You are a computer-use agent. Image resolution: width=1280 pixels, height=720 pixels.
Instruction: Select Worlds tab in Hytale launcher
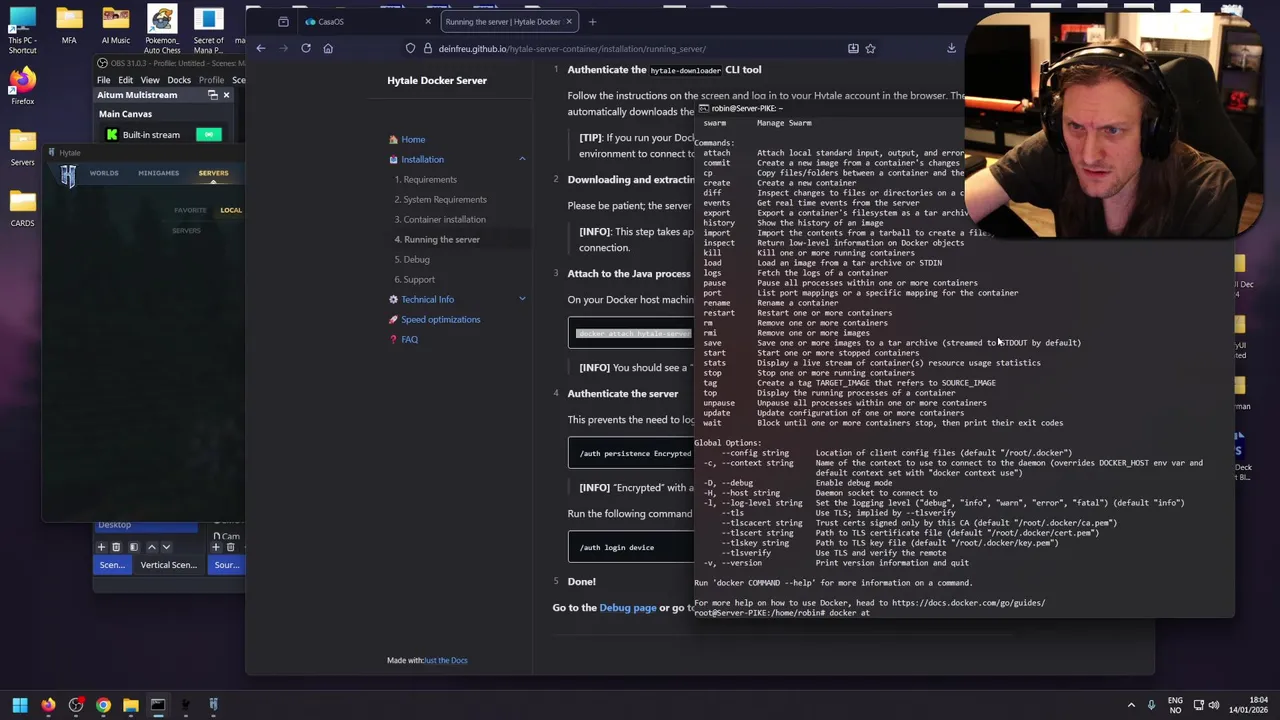(x=104, y=173)
